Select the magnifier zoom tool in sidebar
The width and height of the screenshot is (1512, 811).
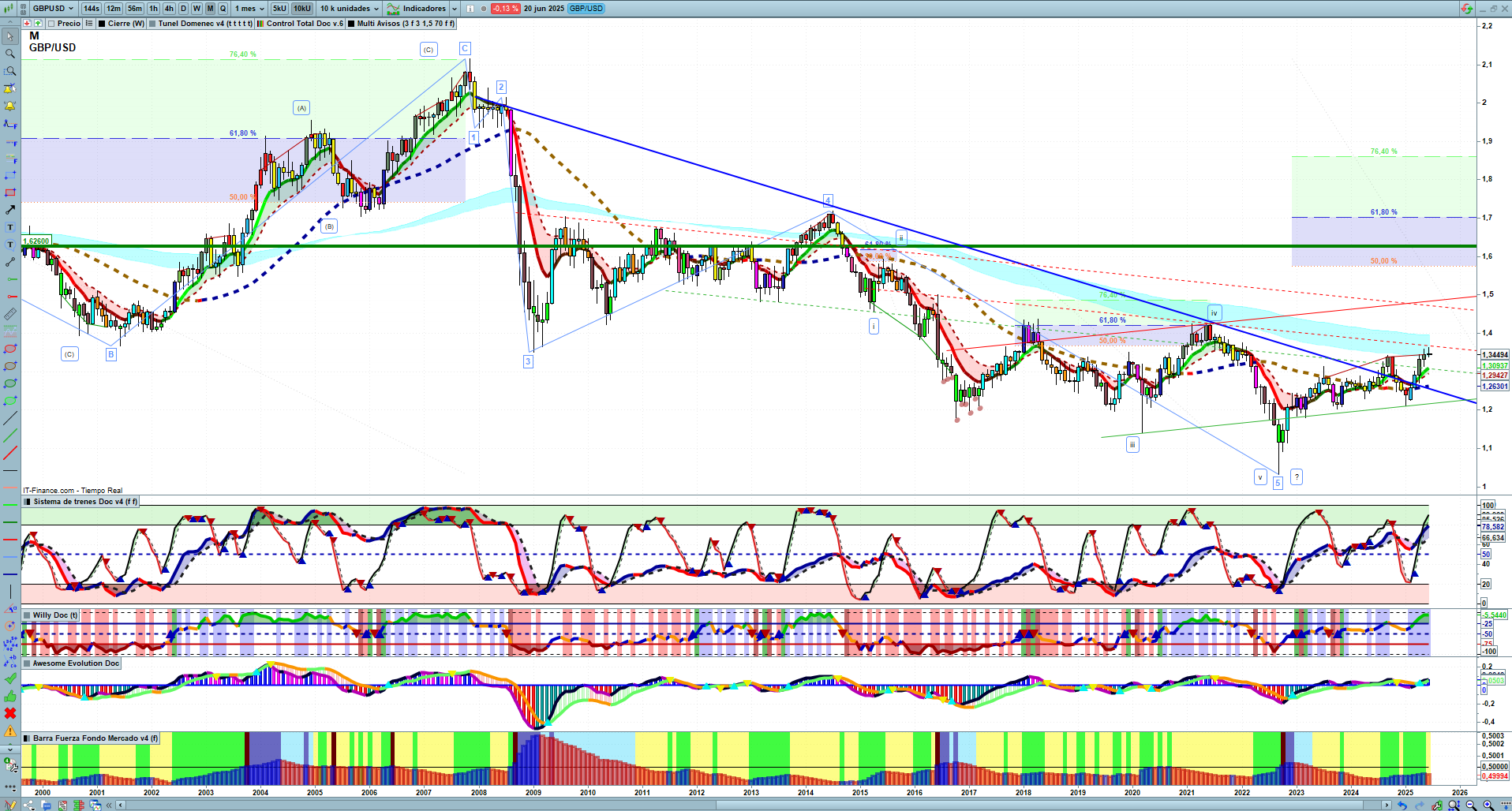coord(10,54)
